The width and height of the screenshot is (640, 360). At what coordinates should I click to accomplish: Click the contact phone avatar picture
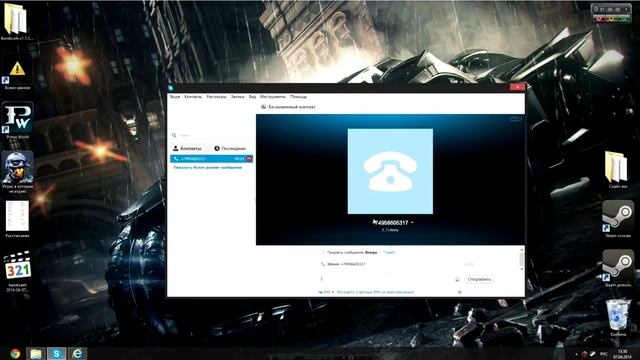click(x=390, y=171)
